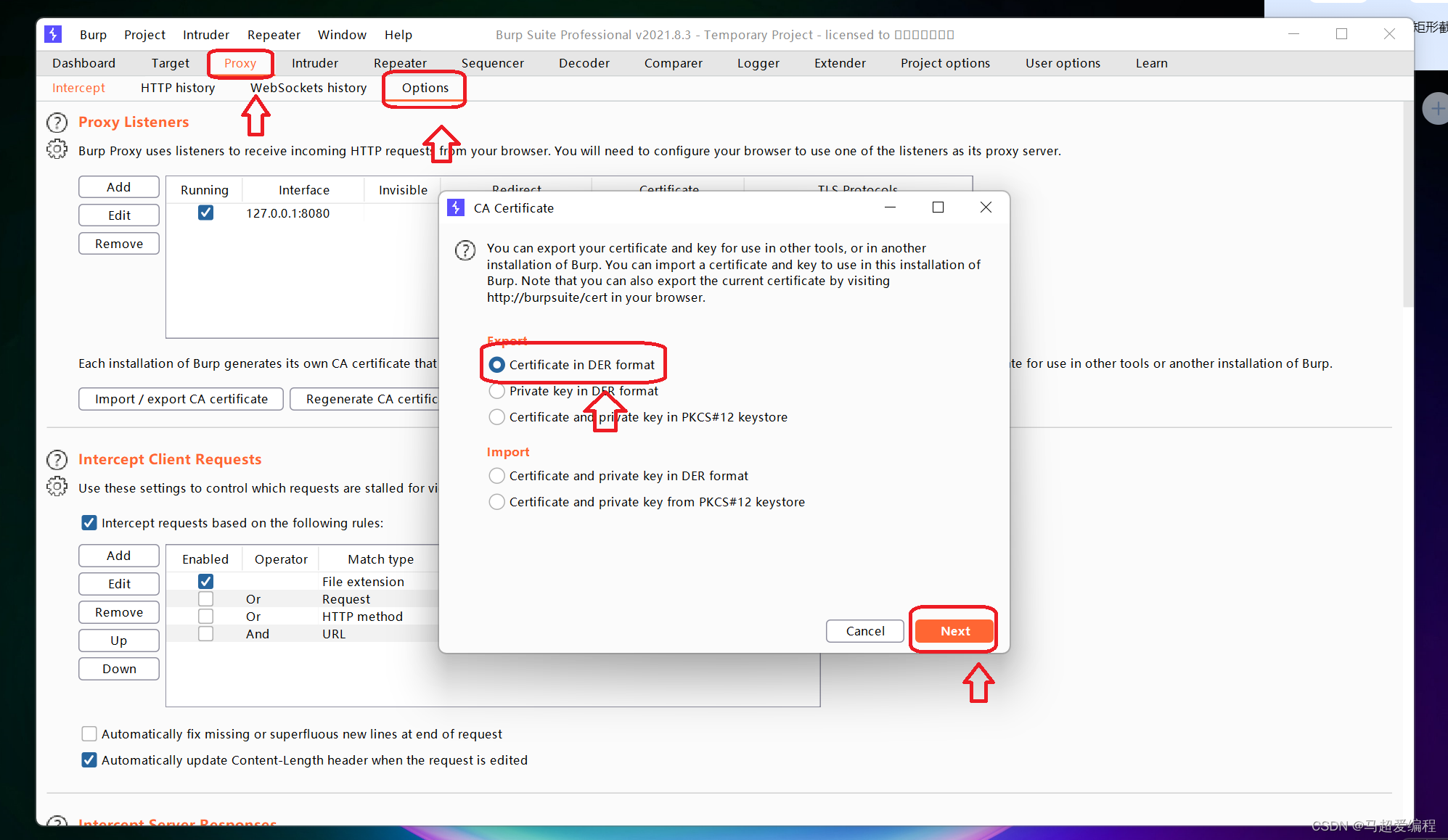Click Cancel in the CA Certificate dialog
Screen dimensions: 1448x840
click(x=864, y=631)
